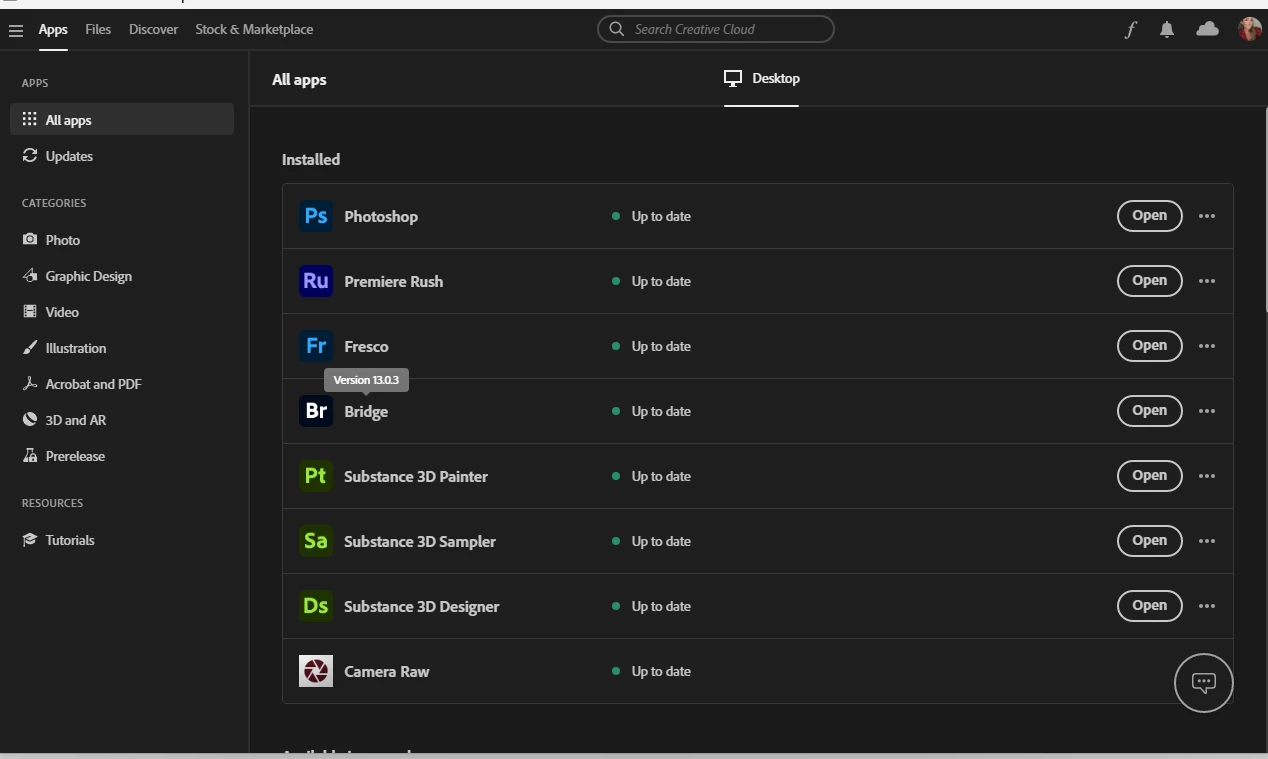Viewport: 1268px width, 759px height.
Task: Switch to the Apps tab
Action: pyautogui.click(x=53, y=29)
